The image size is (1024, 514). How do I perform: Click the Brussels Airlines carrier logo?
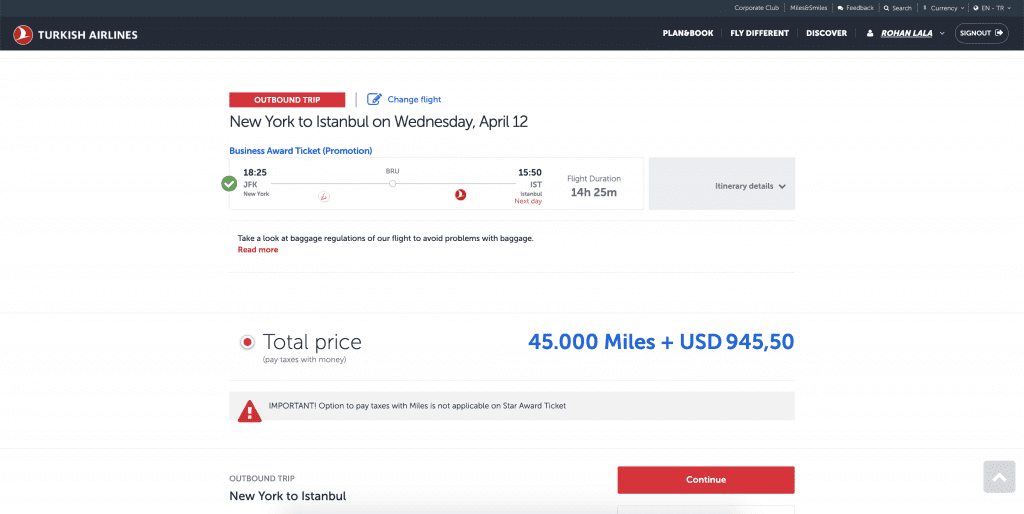click(323, 196)
